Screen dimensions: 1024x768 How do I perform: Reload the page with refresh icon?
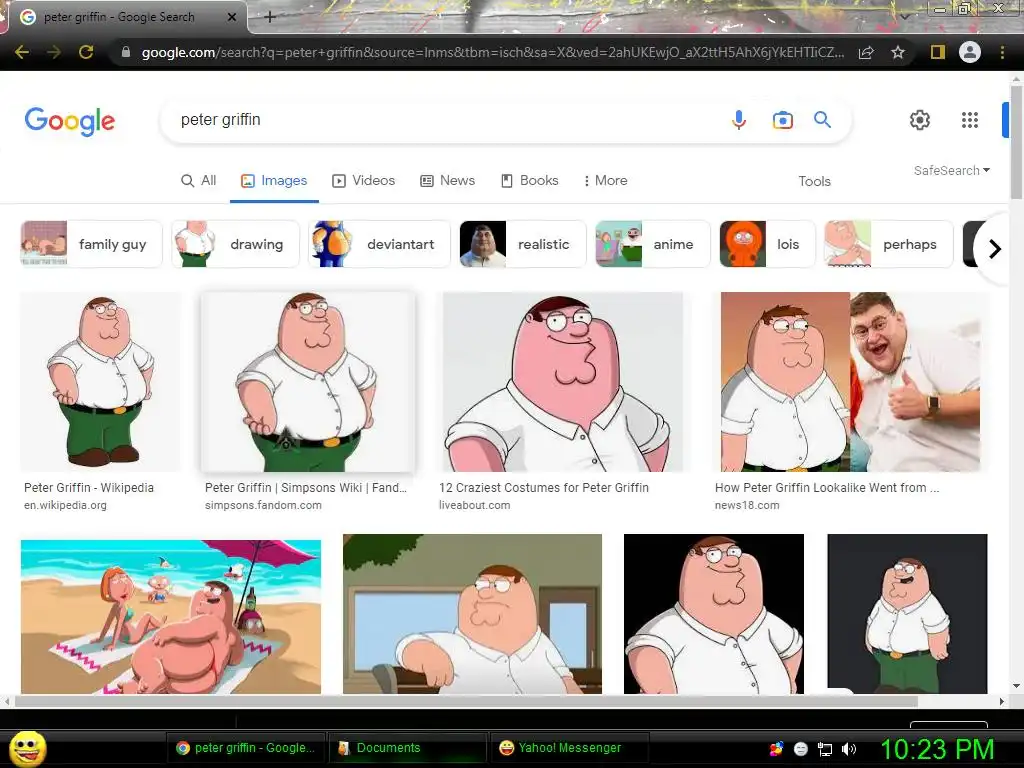click(x=86, y=52)
